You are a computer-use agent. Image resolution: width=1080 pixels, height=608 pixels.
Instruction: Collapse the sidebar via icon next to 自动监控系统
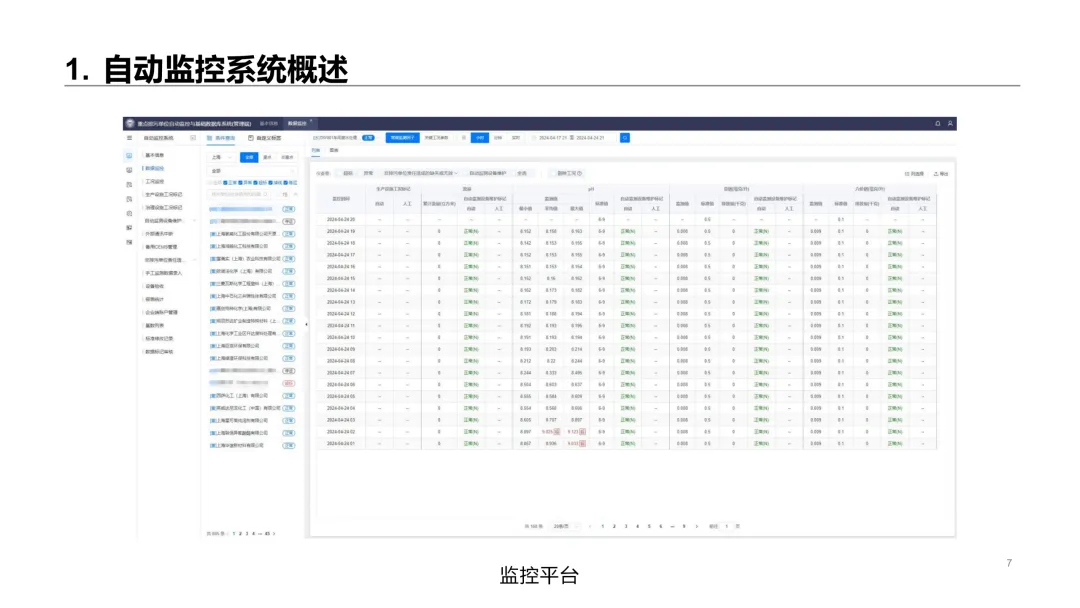point(193,138)
